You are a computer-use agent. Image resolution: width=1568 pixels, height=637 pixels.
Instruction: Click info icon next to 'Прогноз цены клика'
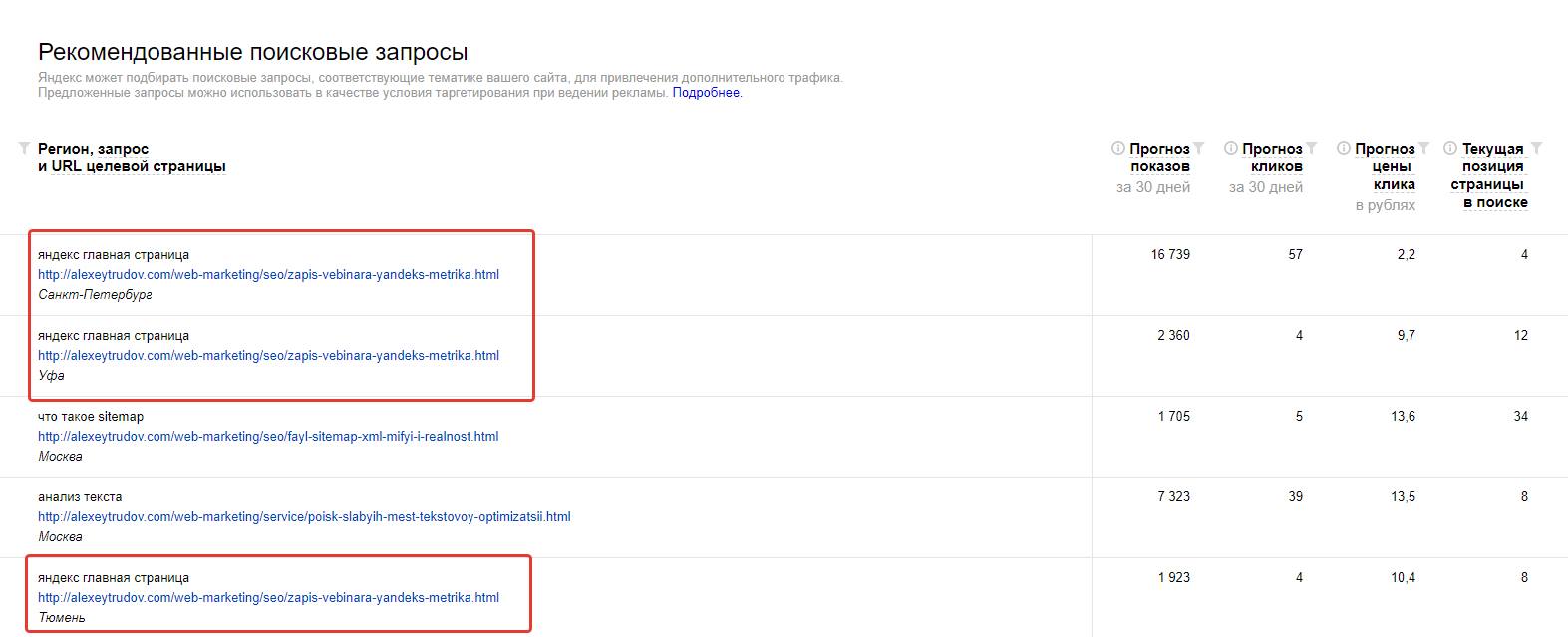click(1344, 148)
